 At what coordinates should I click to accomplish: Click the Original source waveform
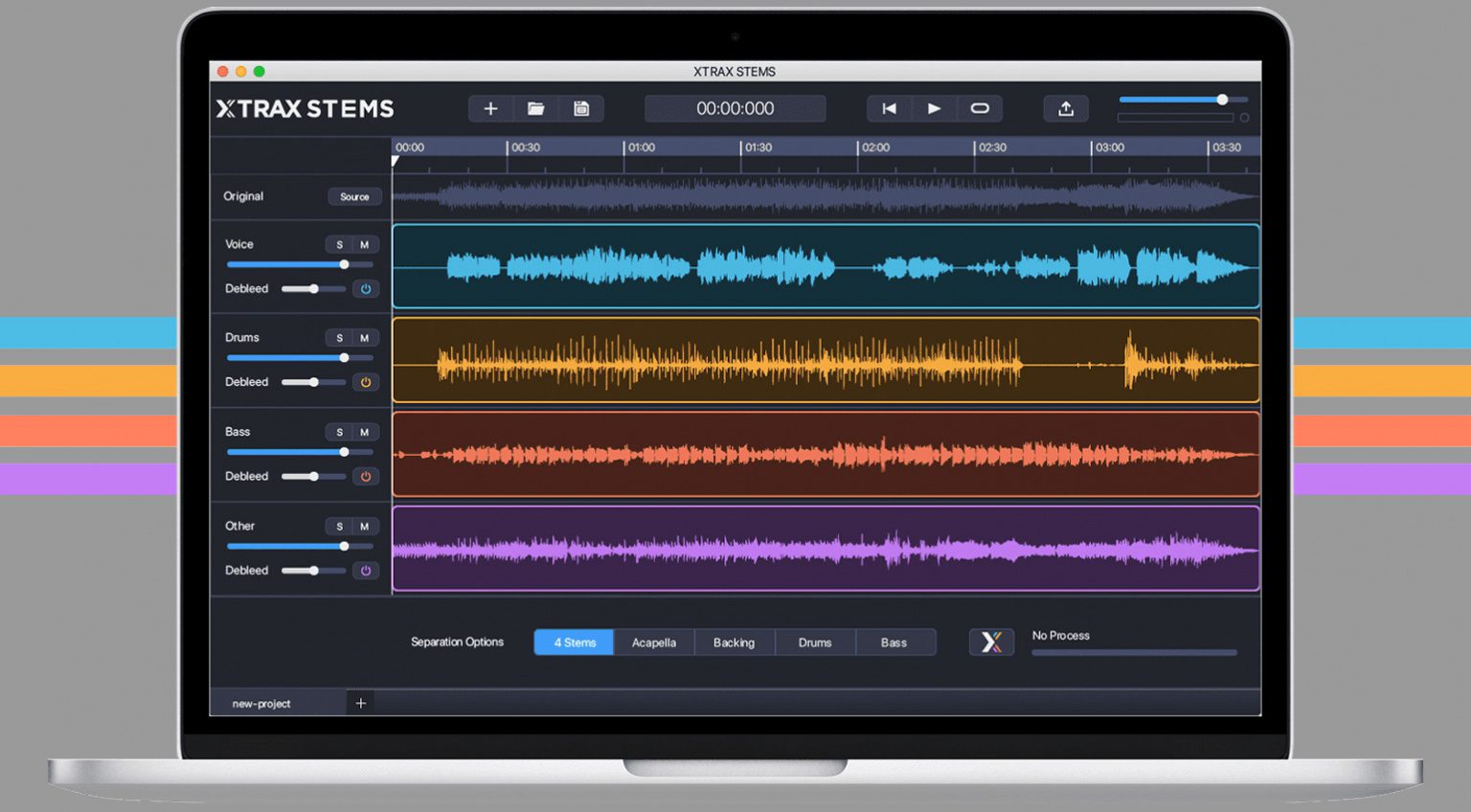coord(826,197)
